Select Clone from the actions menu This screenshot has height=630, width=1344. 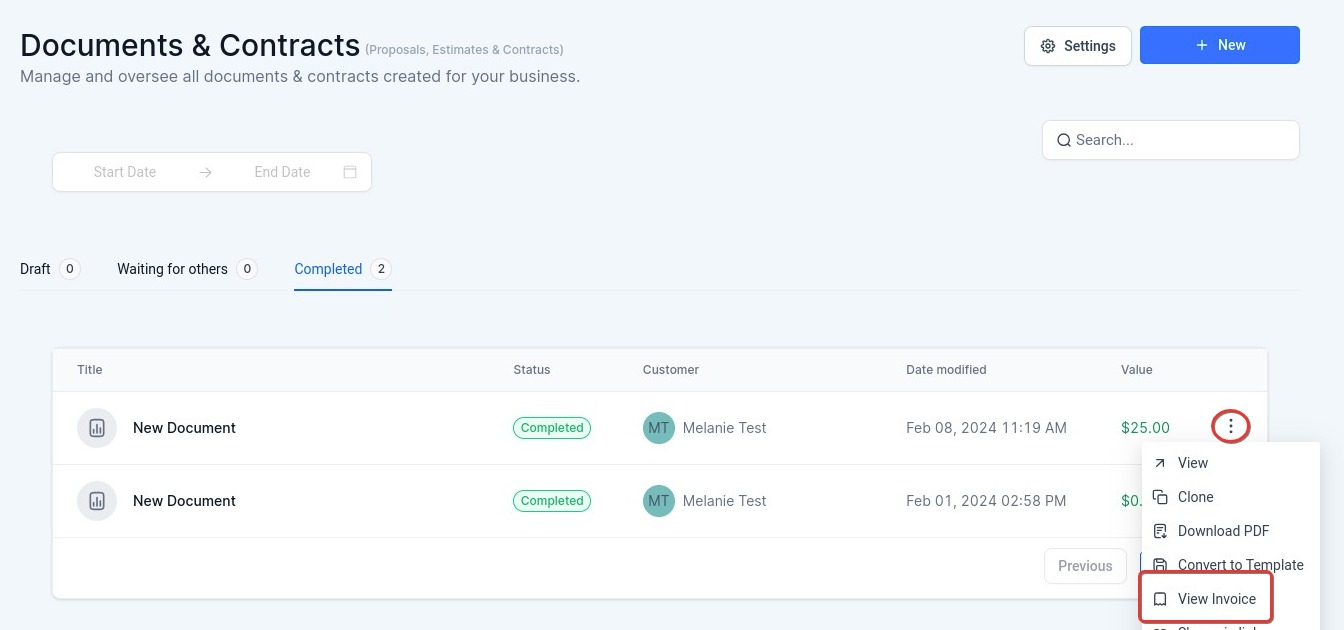(x=1196, y=496)
